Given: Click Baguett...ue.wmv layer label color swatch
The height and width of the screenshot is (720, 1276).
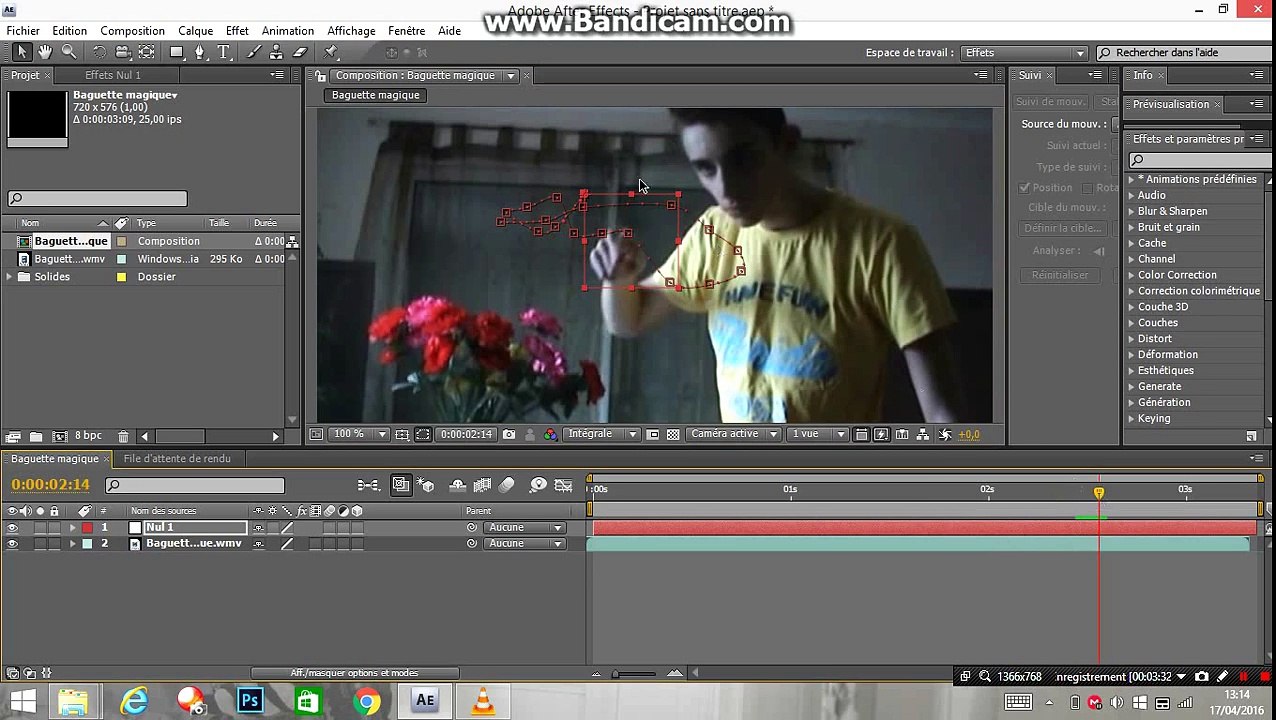Looking at the screenshot, I should tap(87, 543).
